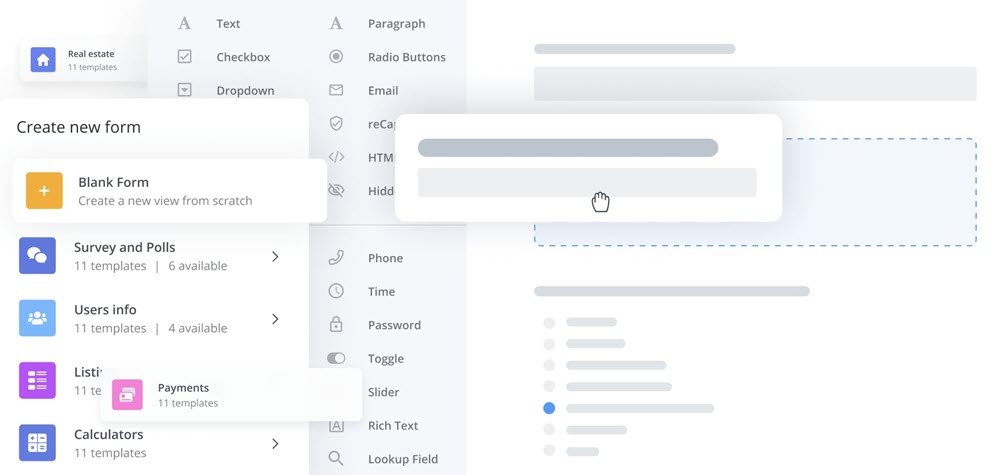The image size is (1000, 475).
Task: Open the Users info templates
Action: pos(151,318)
